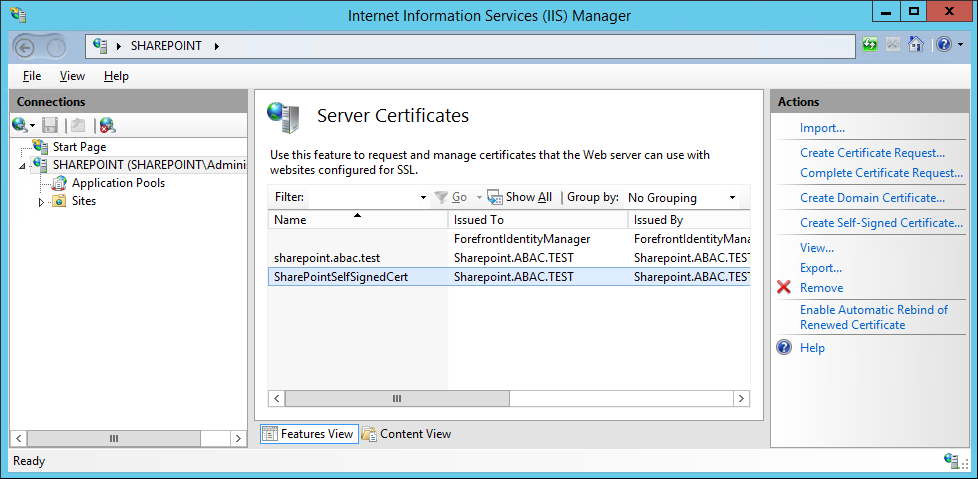The image size is (978, 479).
Task: Open the blue Help question icon in toolbar
Action: (x=944, y=44)
